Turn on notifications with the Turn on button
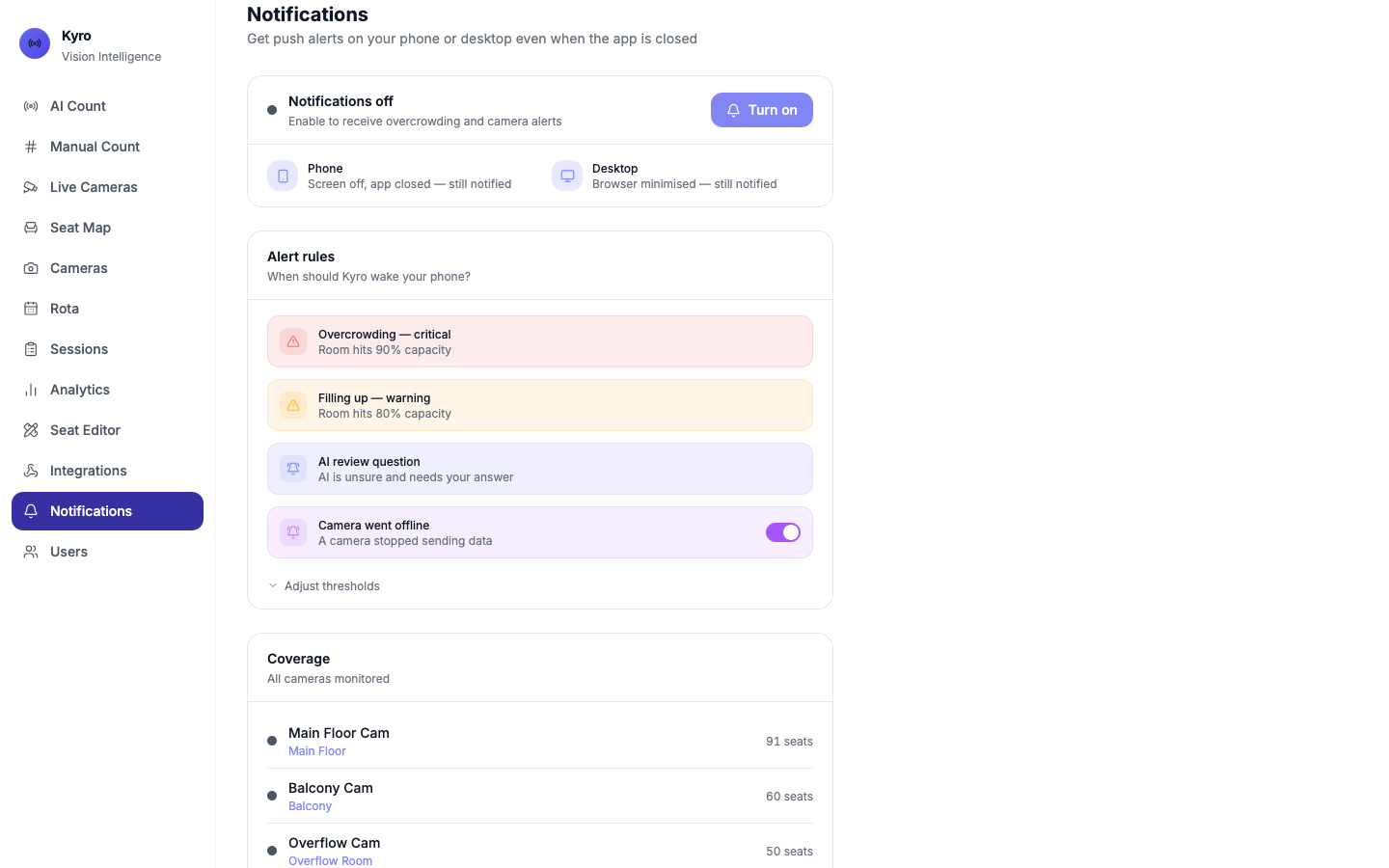Image resolution: width=1389 pixels, height=868 pixels. pos(762,110)
